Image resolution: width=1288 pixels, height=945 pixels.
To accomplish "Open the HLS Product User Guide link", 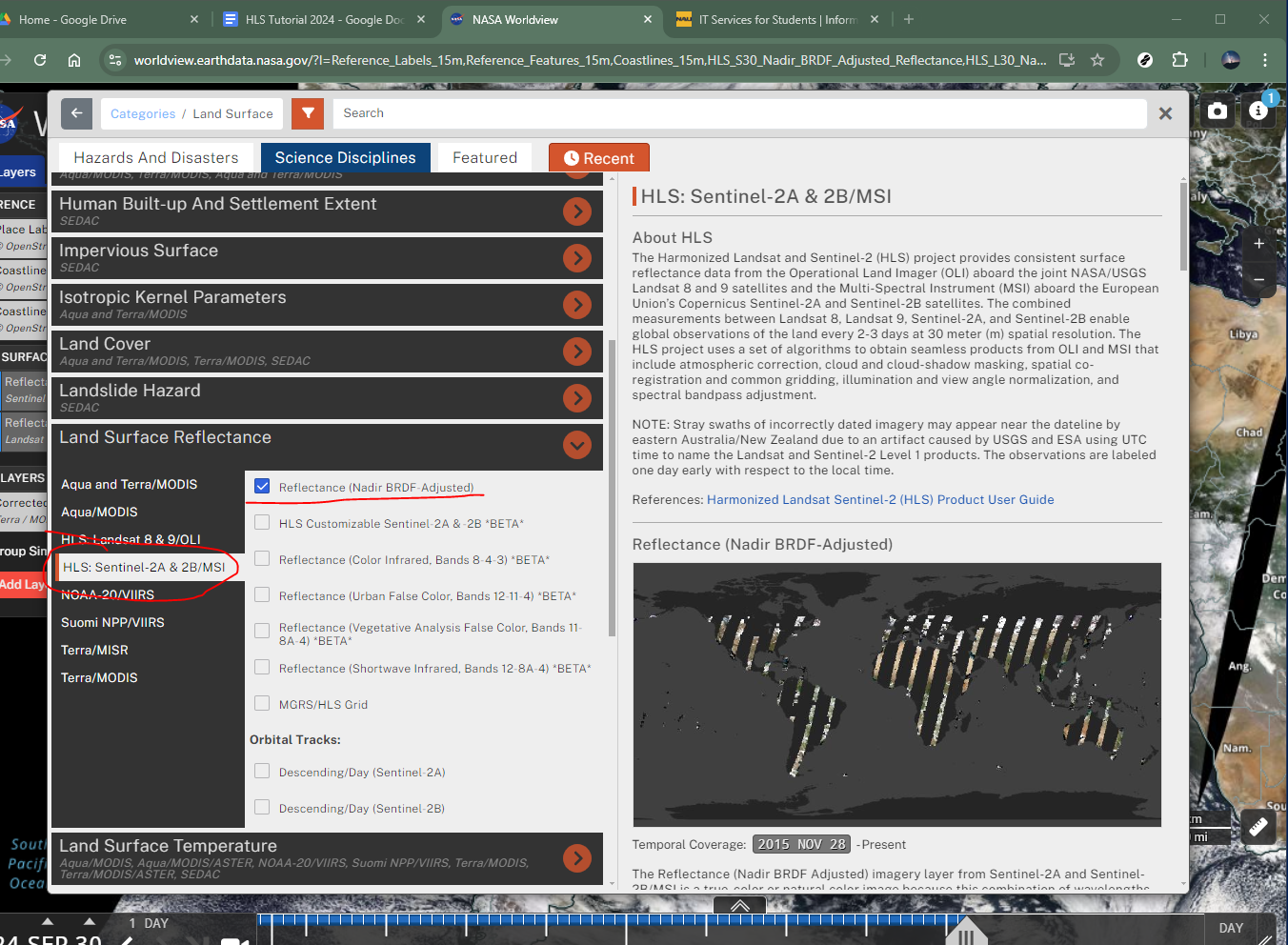I will pos(880,500).
